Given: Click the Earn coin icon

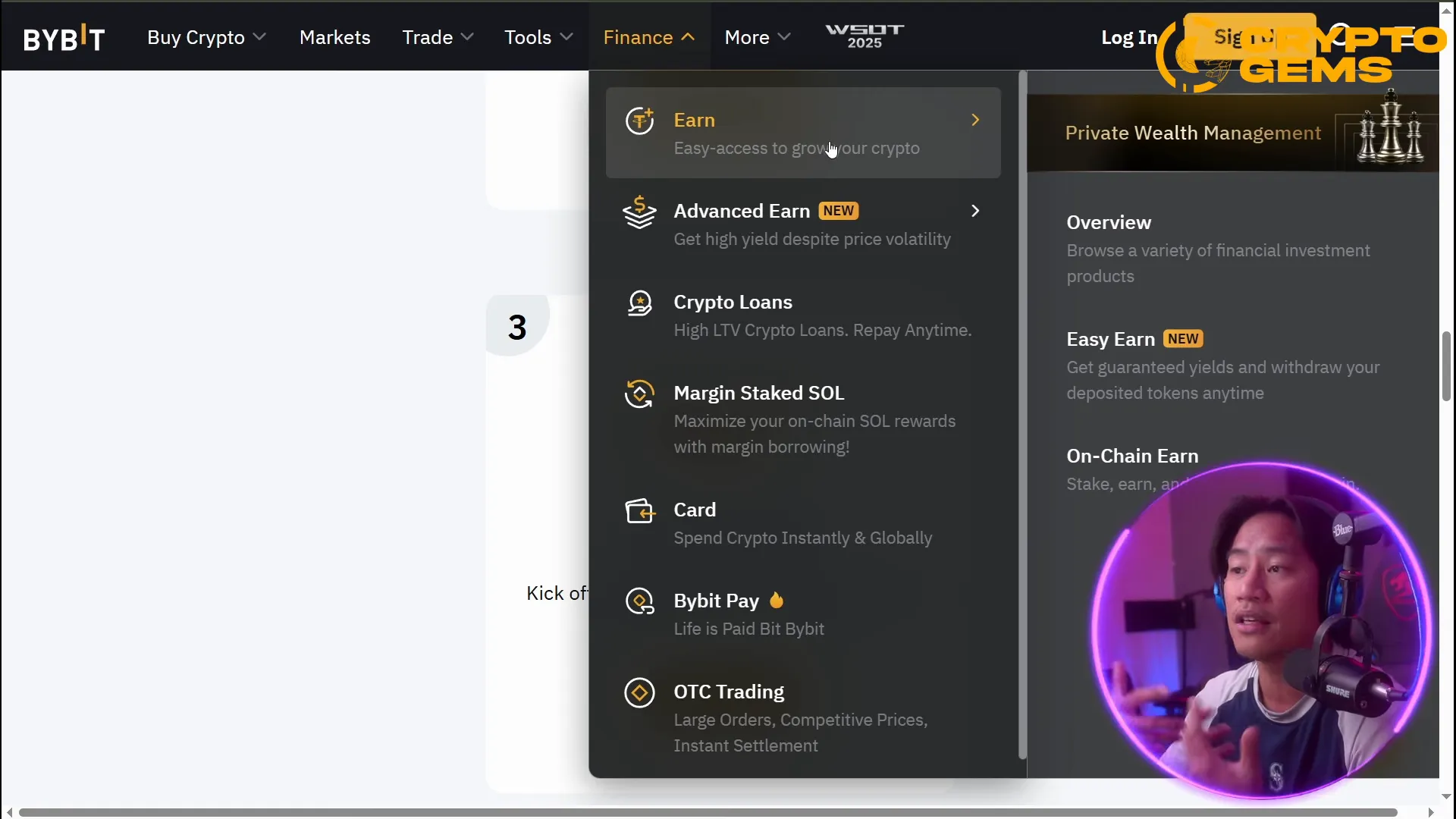Looking at the screenshot, I should (x=639, y=121).
